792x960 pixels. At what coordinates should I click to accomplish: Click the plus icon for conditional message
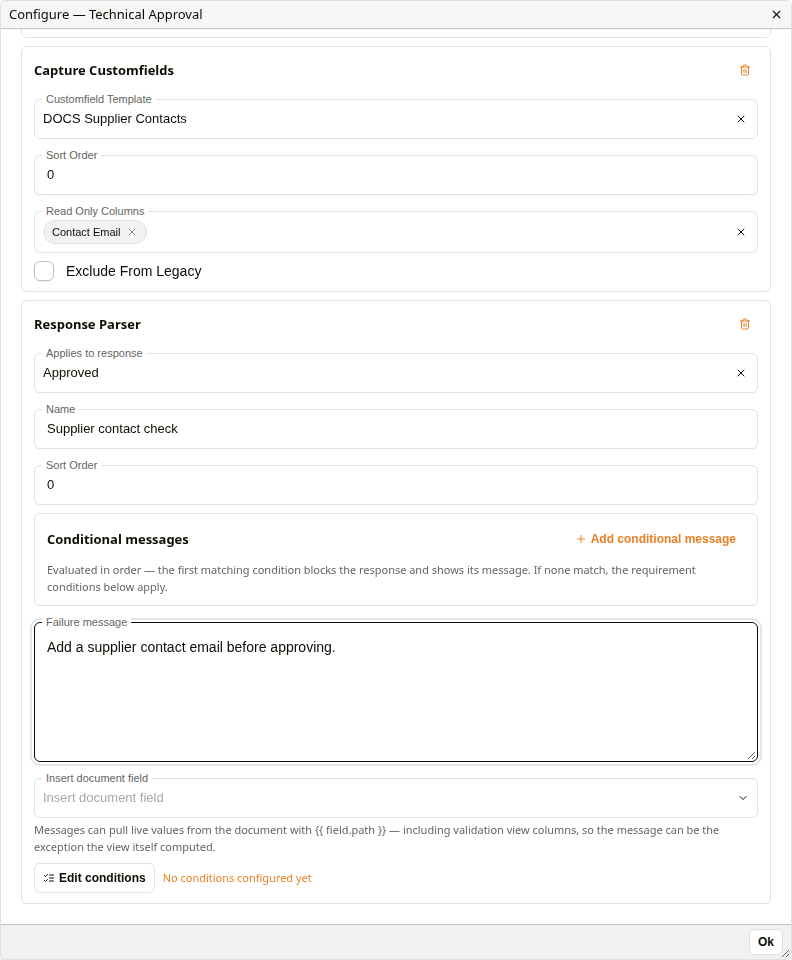click(x=580, y=539)
